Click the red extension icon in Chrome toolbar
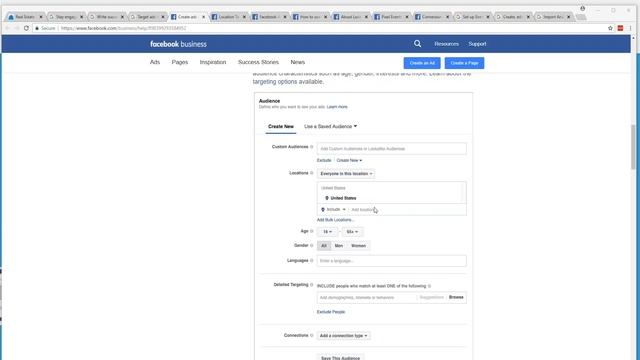Screen dimensions: 640x360 [620, 28]
